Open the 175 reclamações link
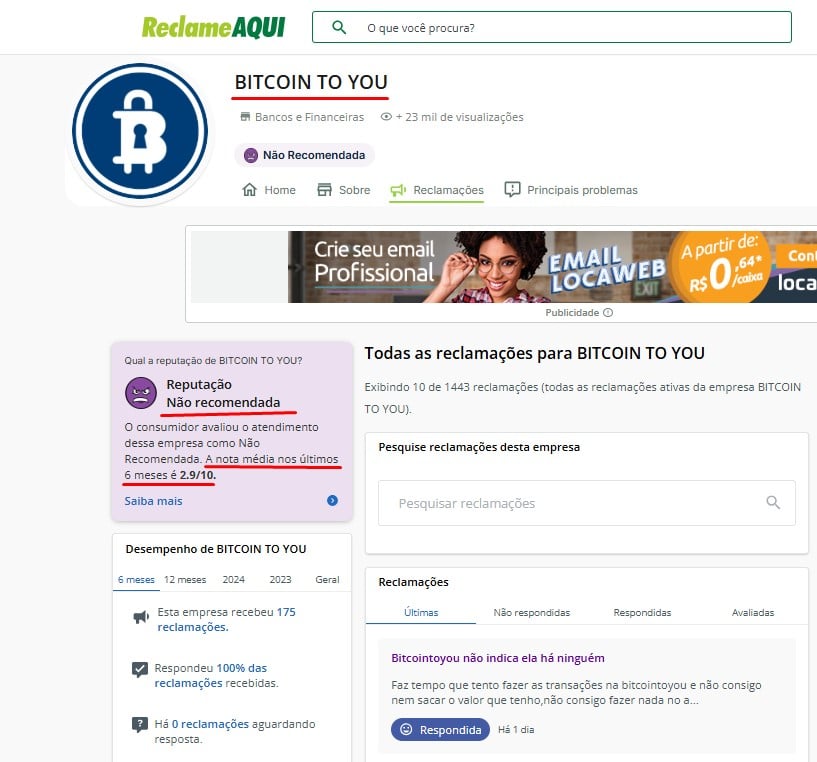817x762 pixels. click(227, 619)
